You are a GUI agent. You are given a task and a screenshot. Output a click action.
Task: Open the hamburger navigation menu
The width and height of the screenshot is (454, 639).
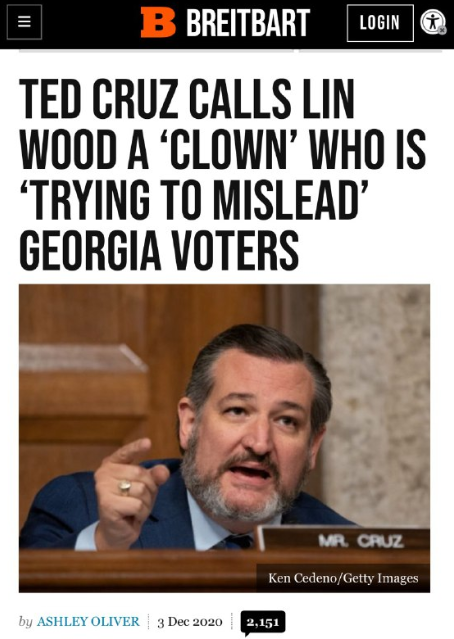(x=24, y=22)
